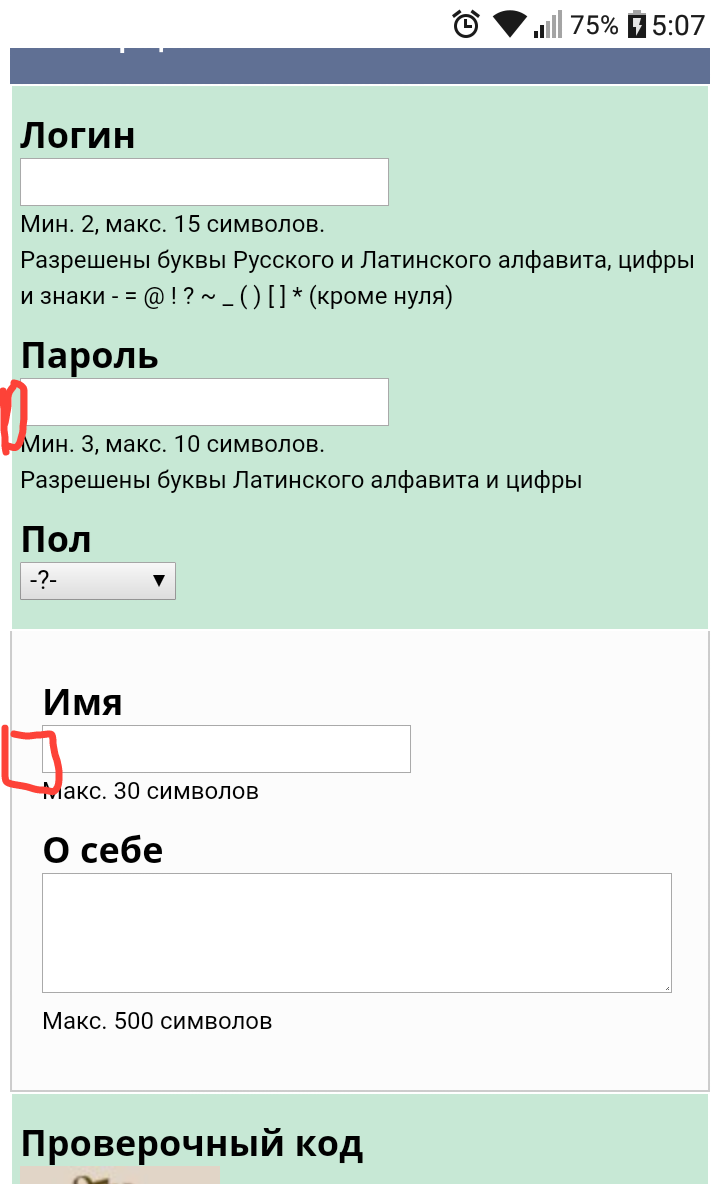720x1184 pixels.
Task: Click inside the О себе text area
Action: coord(356,932)
